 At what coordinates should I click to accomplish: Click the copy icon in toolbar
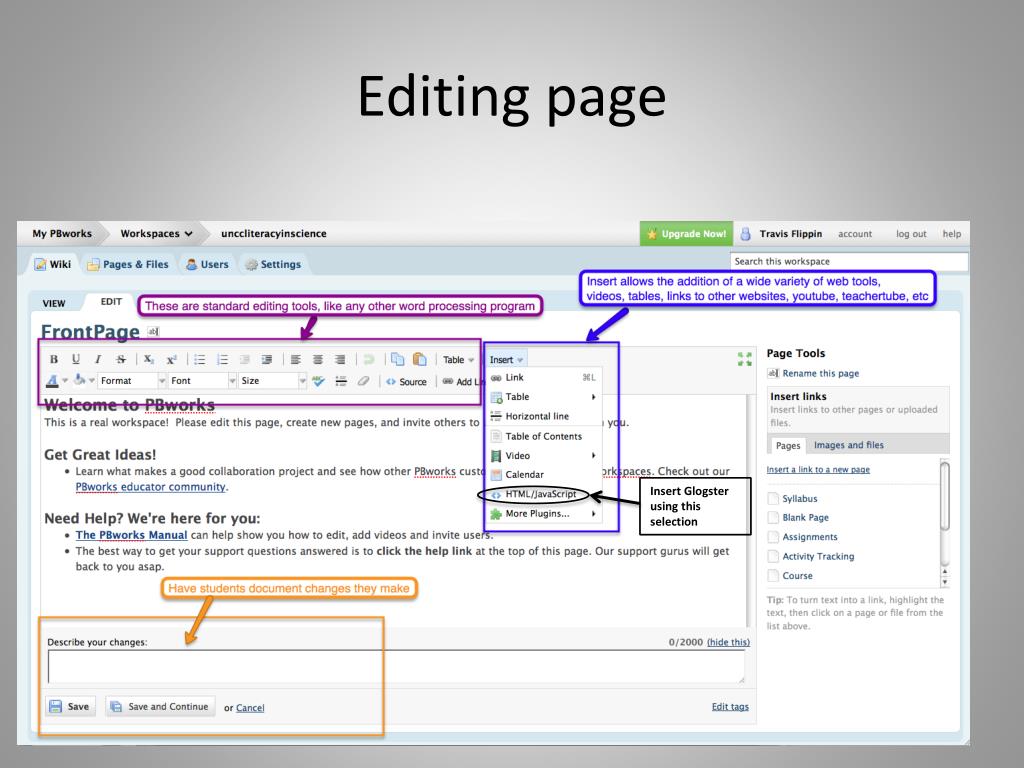pos(398,359)
